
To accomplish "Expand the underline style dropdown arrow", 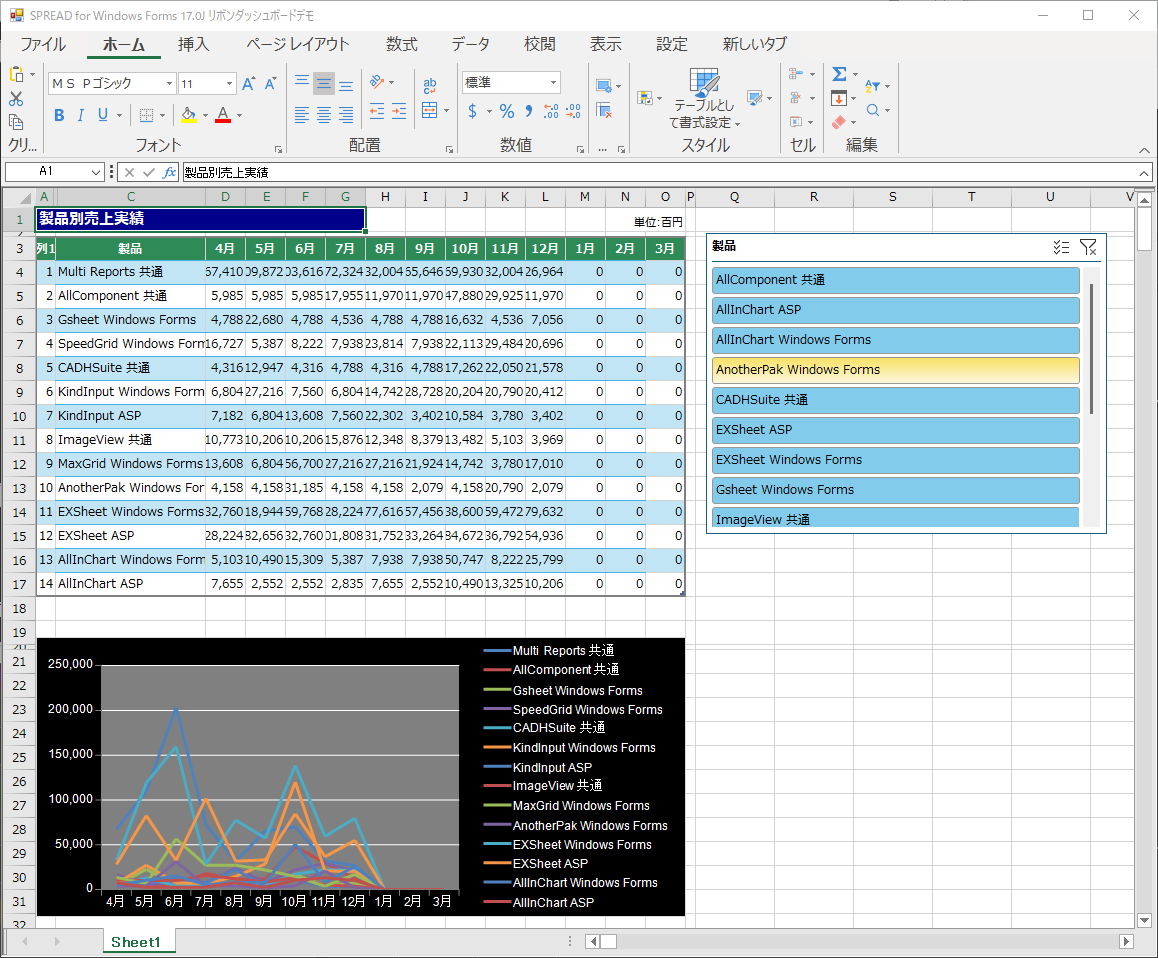I will [120, 115].
